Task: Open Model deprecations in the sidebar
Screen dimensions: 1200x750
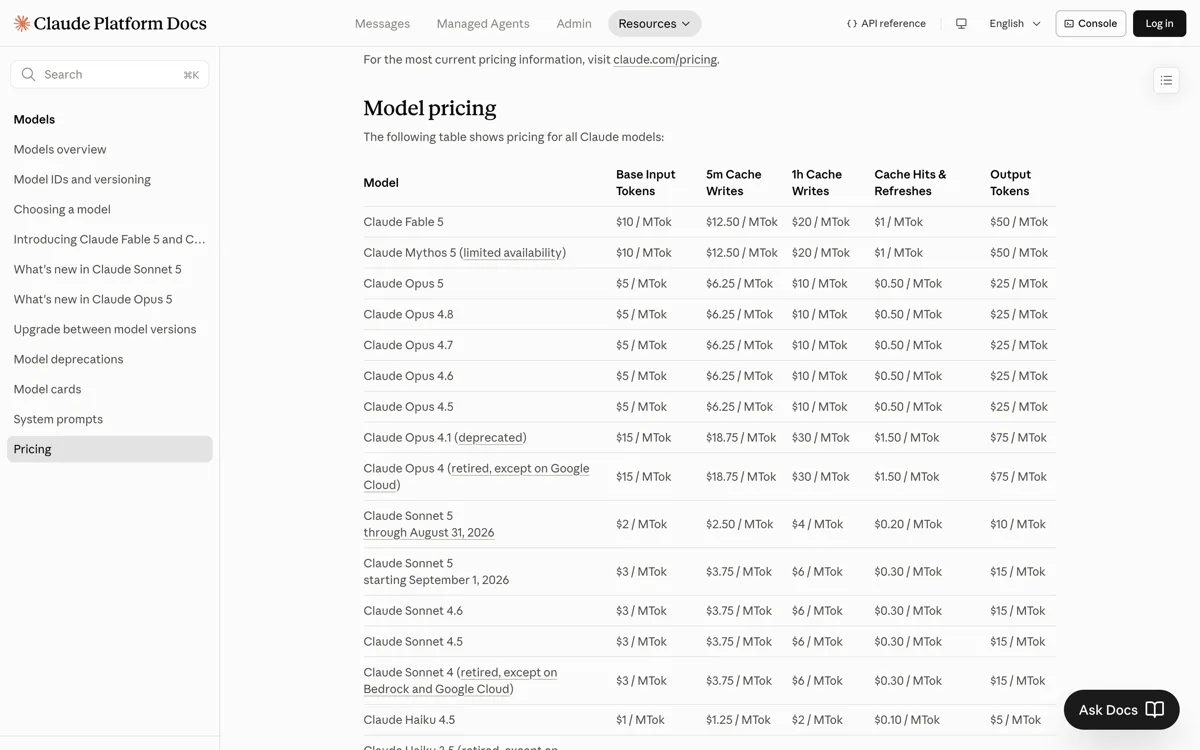Action: [x=68, y=359]
